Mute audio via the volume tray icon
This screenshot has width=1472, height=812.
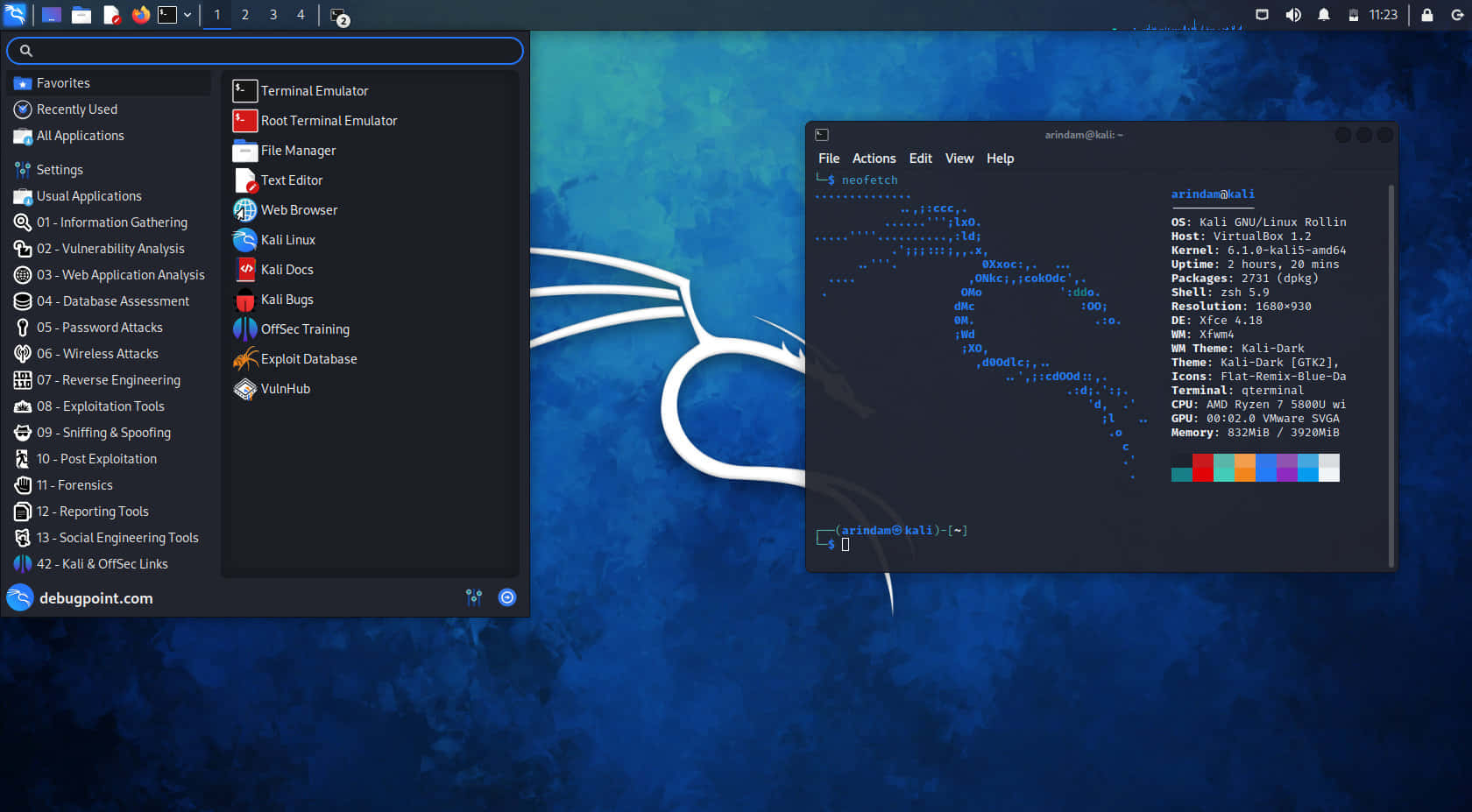pos(1293,14)
